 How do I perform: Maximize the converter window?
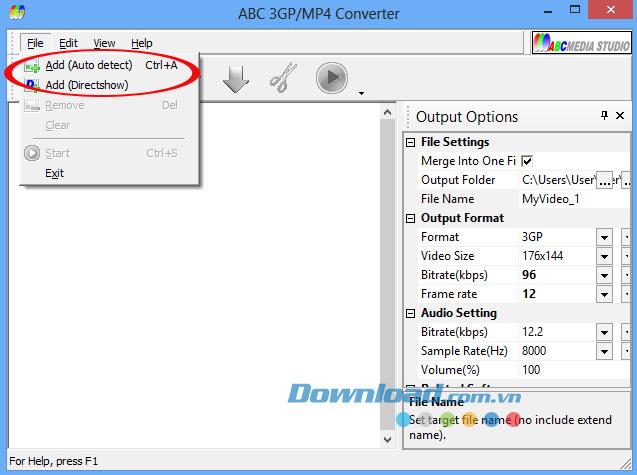[575, 10]
